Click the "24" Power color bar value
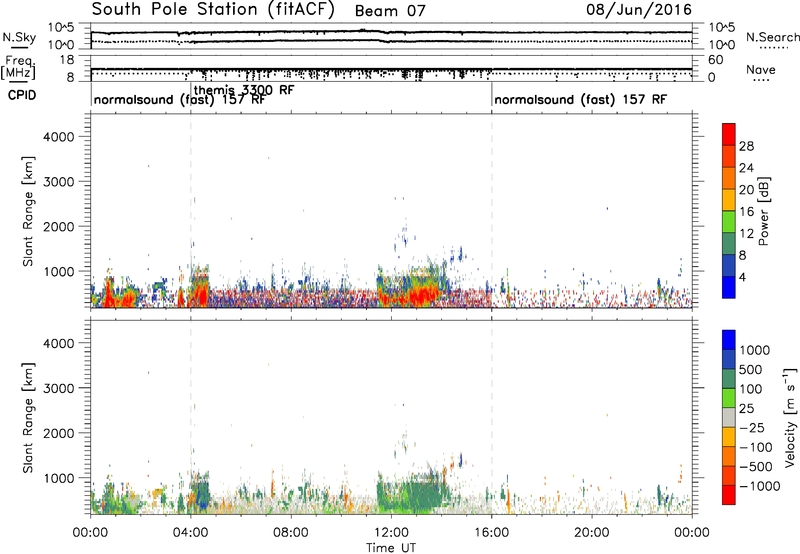The height and width of the screenshot is (554, 800). click(x=746, y=168)
